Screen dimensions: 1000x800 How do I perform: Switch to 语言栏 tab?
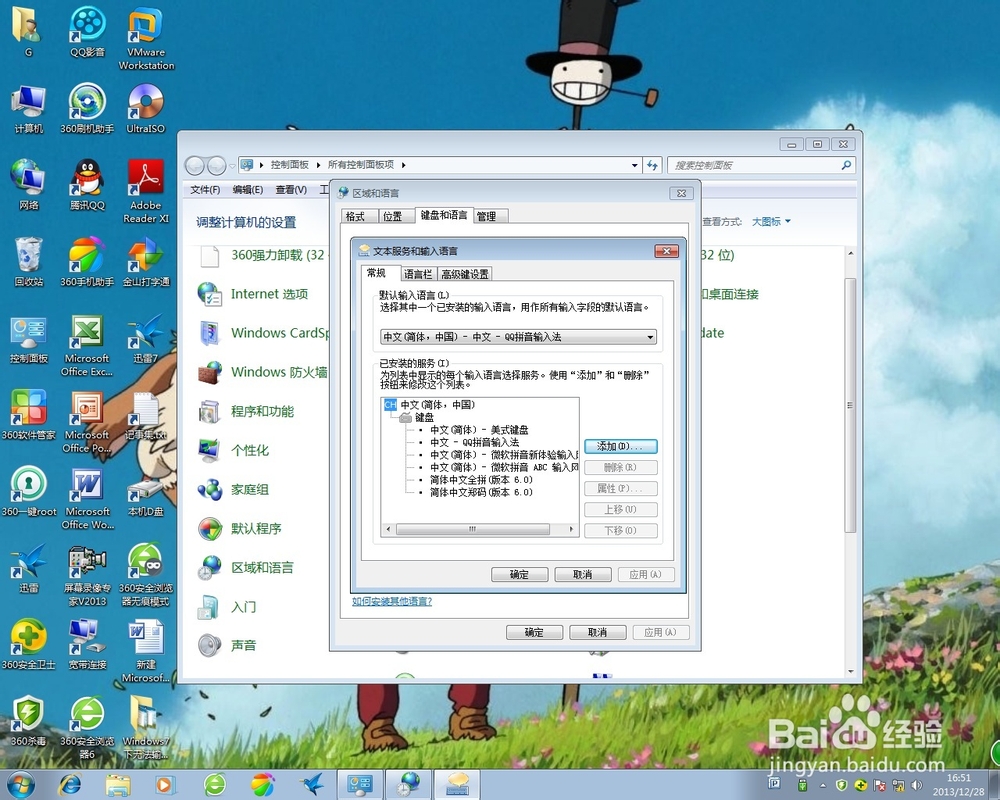pyautogui.click(x=418, y=274)
